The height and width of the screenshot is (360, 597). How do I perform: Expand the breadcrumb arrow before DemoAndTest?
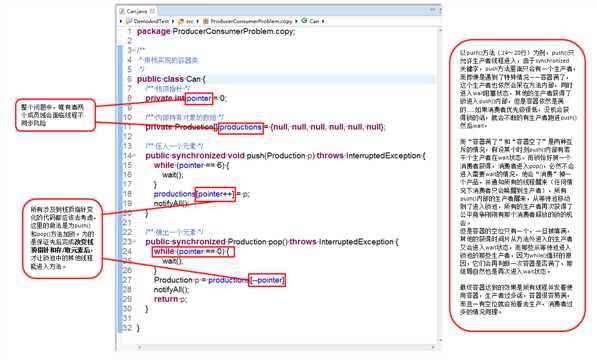click(x=121, y=21)
